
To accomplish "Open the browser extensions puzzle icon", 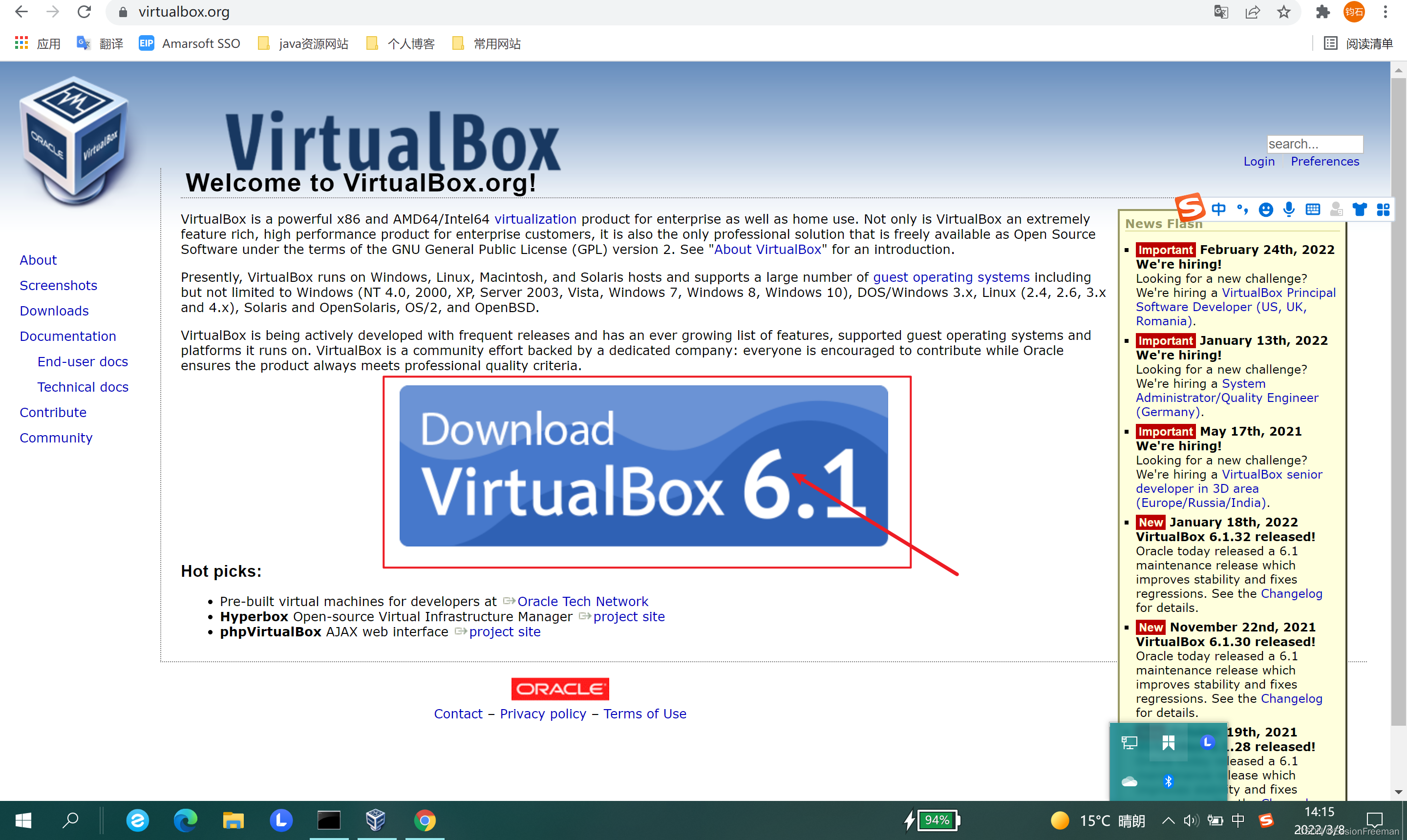I will [1322, 11].
